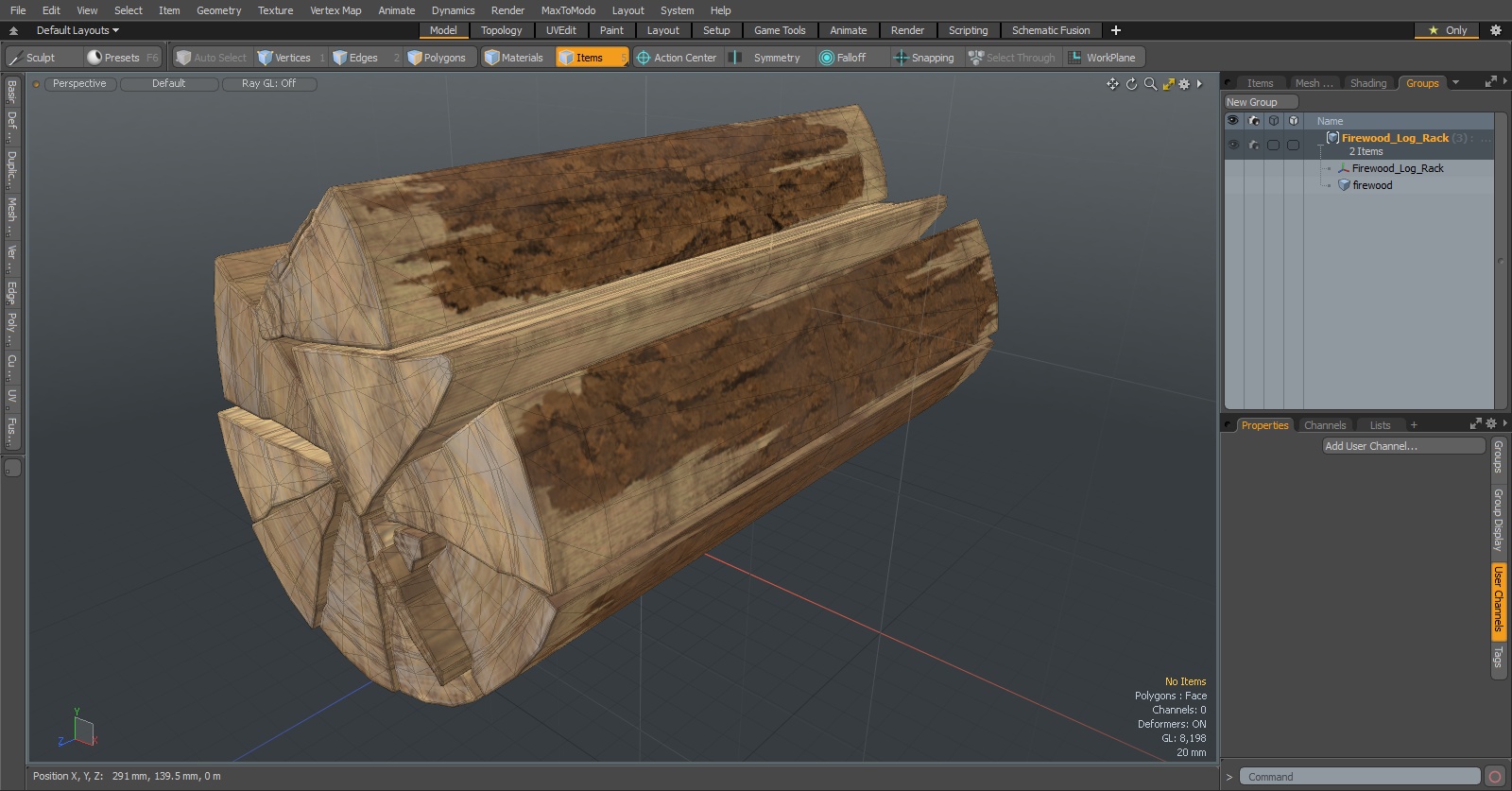The width and height of the screenshot is (1512, 791).
Task: Toggle render camera of Firewood_Log_Rack group
Action: 1254,145
